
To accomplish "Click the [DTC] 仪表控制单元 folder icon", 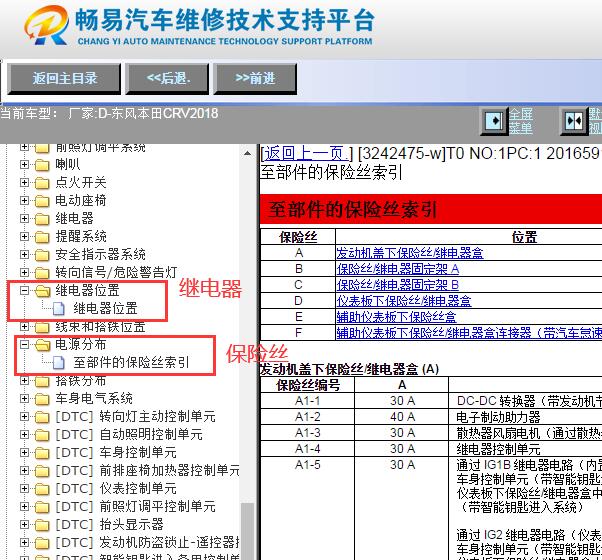I will [x=42, y=489].
